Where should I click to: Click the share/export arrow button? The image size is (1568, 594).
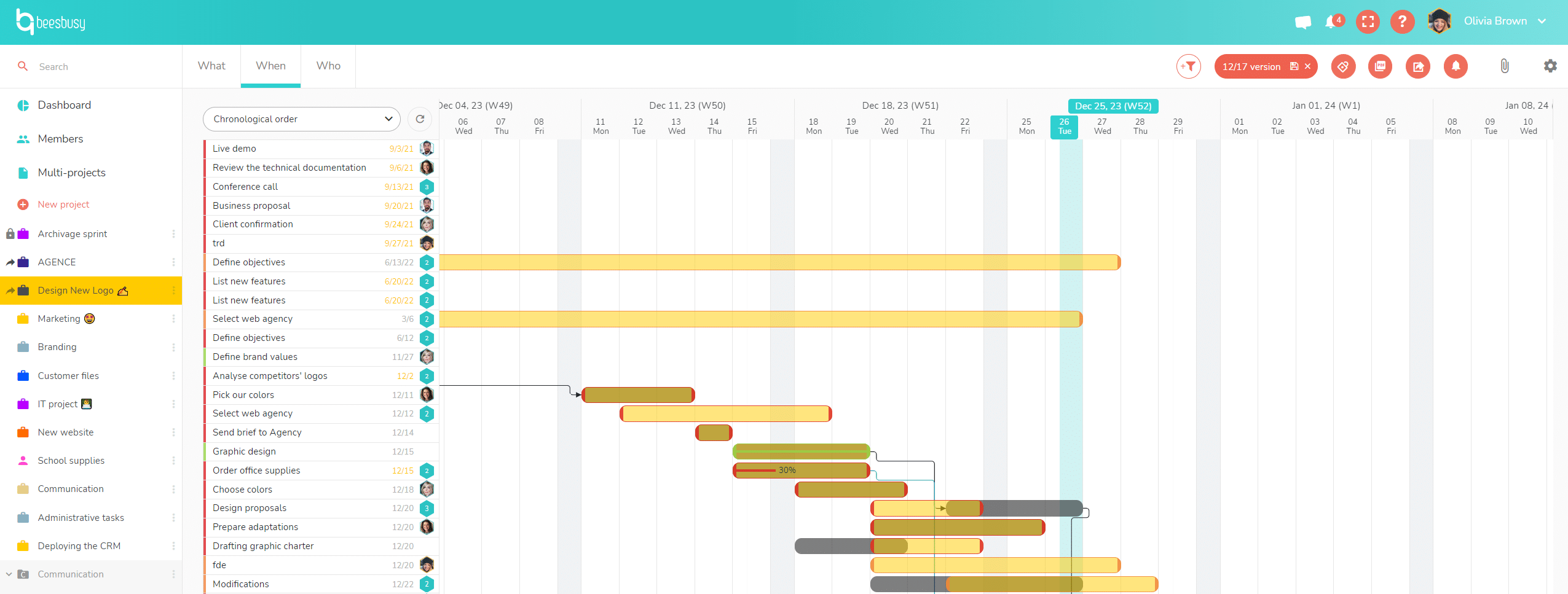(x=1418, y=66)
